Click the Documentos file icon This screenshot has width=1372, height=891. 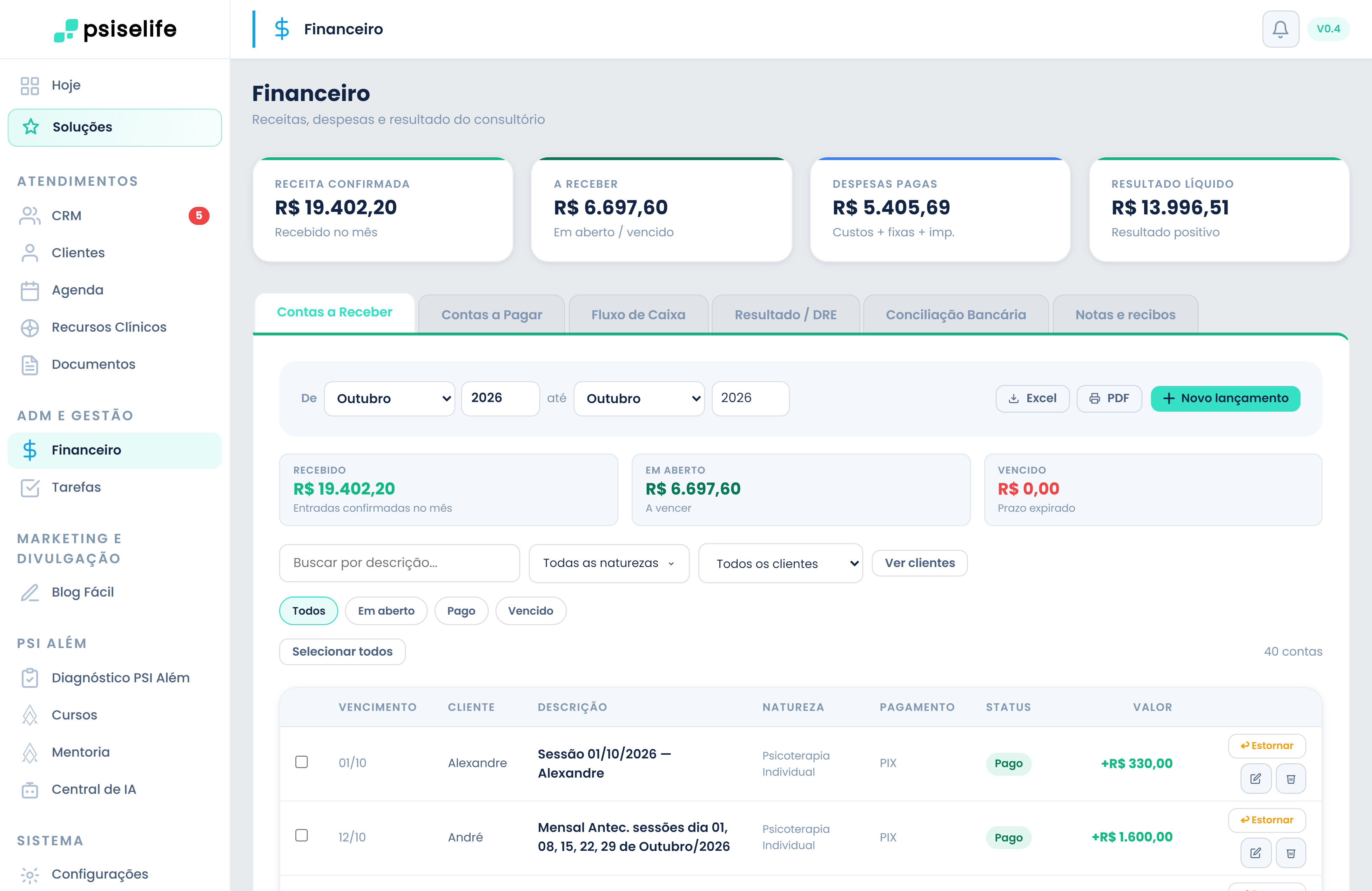pos(30,364)
